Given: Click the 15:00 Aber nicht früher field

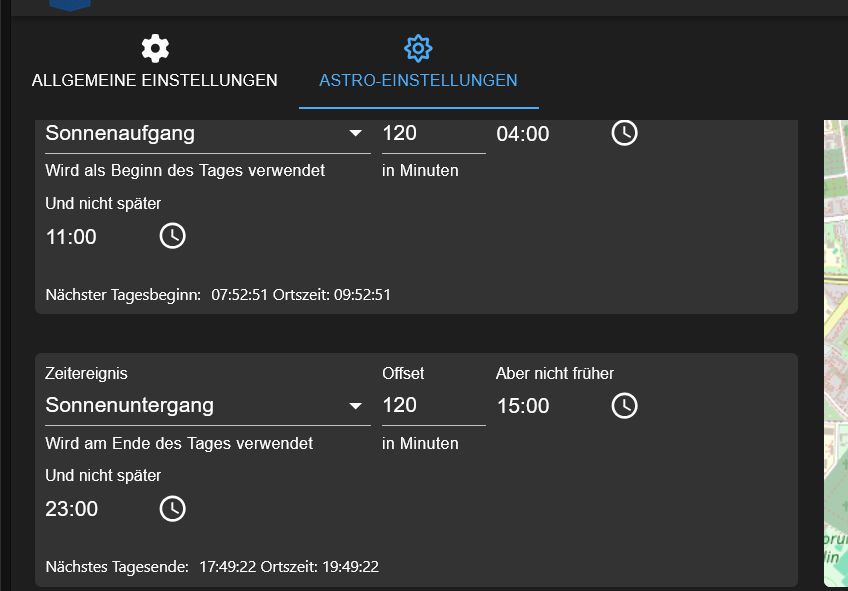Looking at the screenshot, I should coord(523,406).
